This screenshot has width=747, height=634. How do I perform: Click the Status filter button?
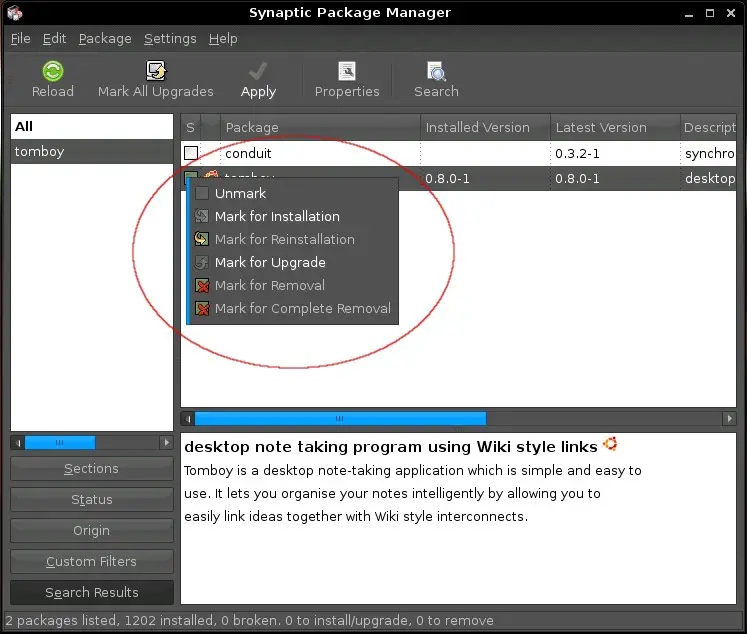coord(91,500)
